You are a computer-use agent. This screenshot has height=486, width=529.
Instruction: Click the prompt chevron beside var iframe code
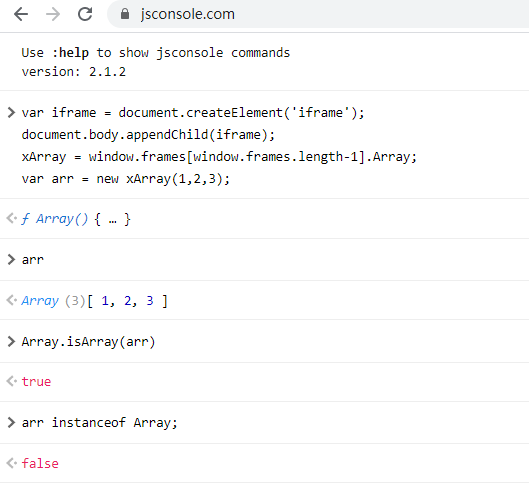(11, 112)
